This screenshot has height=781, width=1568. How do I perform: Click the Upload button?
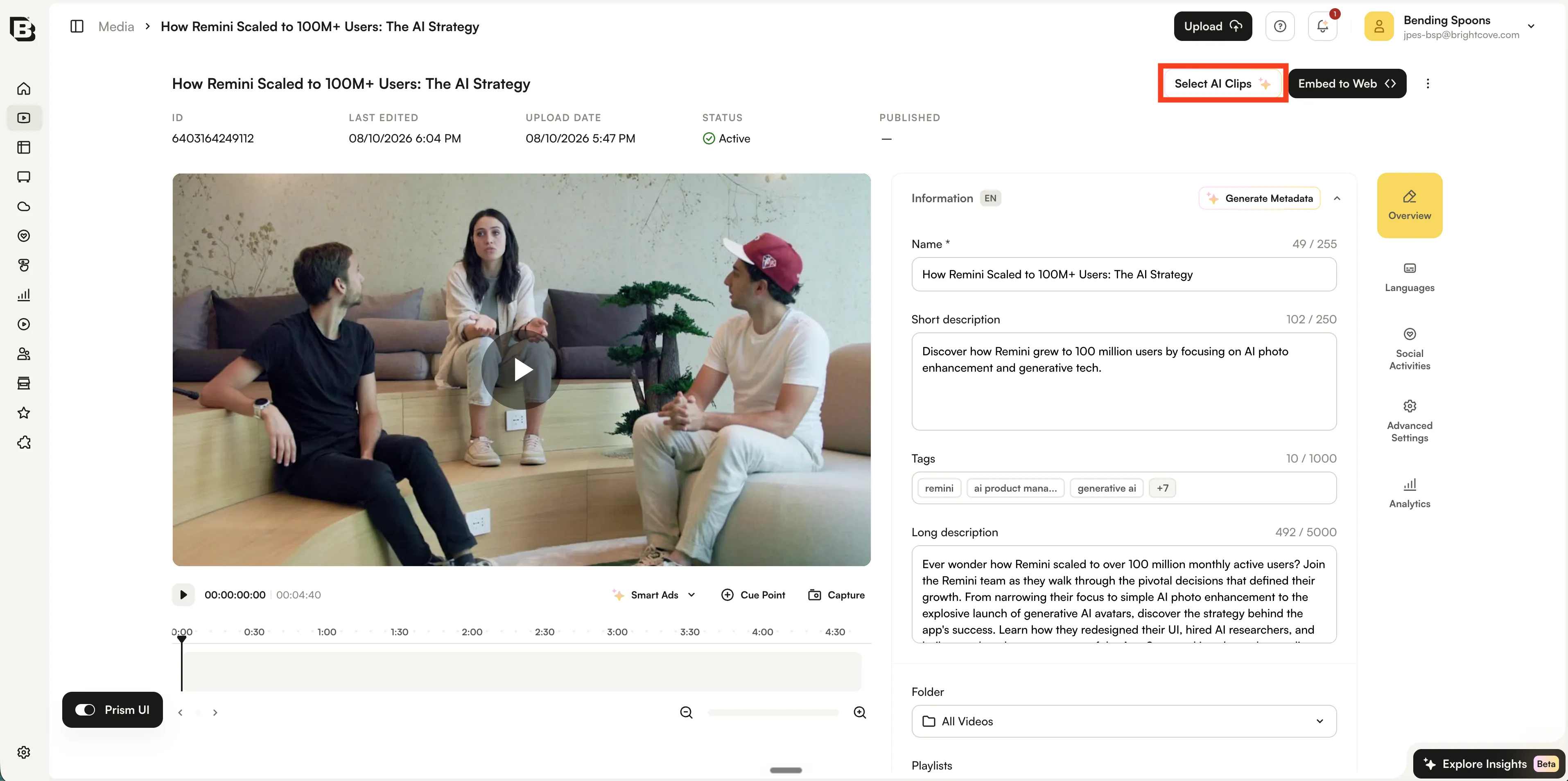click(1213, 26)
